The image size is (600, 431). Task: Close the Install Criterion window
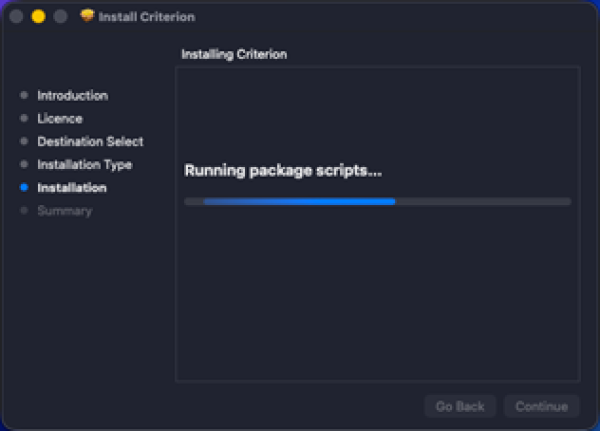pyautogui.click(x=17, y=17)
